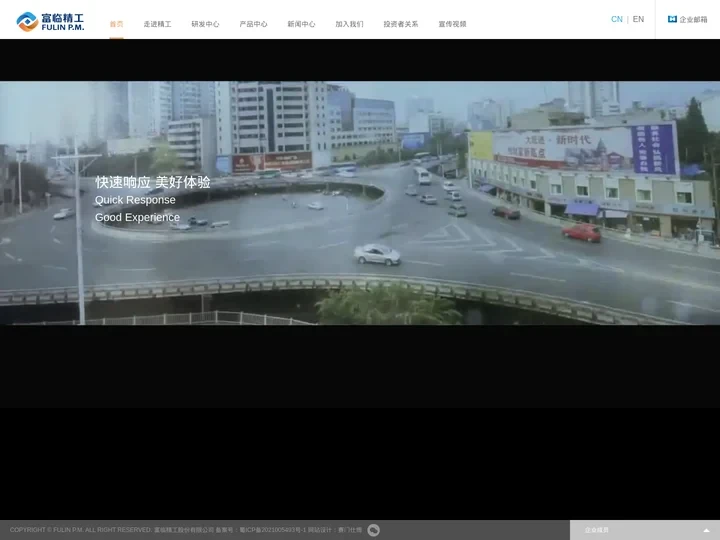Viewport: 720px width, 540px height.
Task: Open the 首页 home tab
Action: click(117, 24)
